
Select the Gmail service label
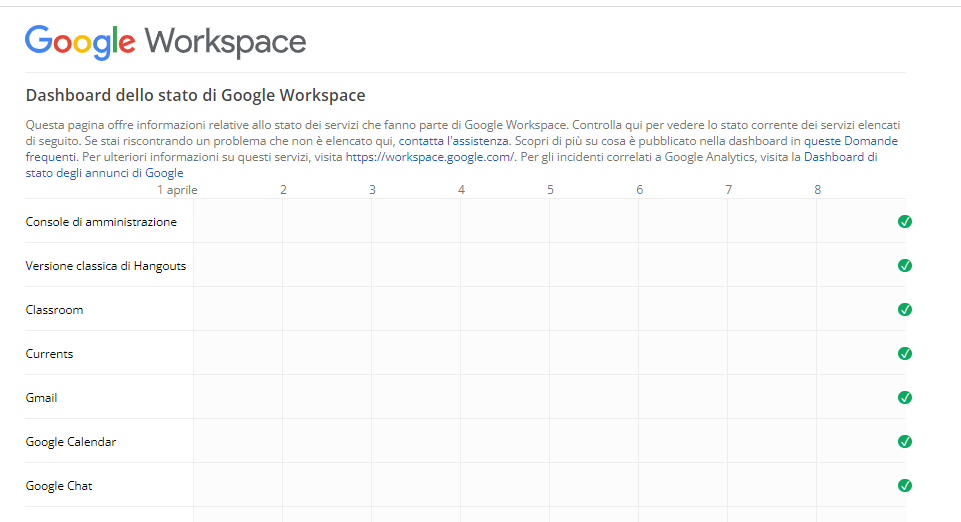[41, 398]
